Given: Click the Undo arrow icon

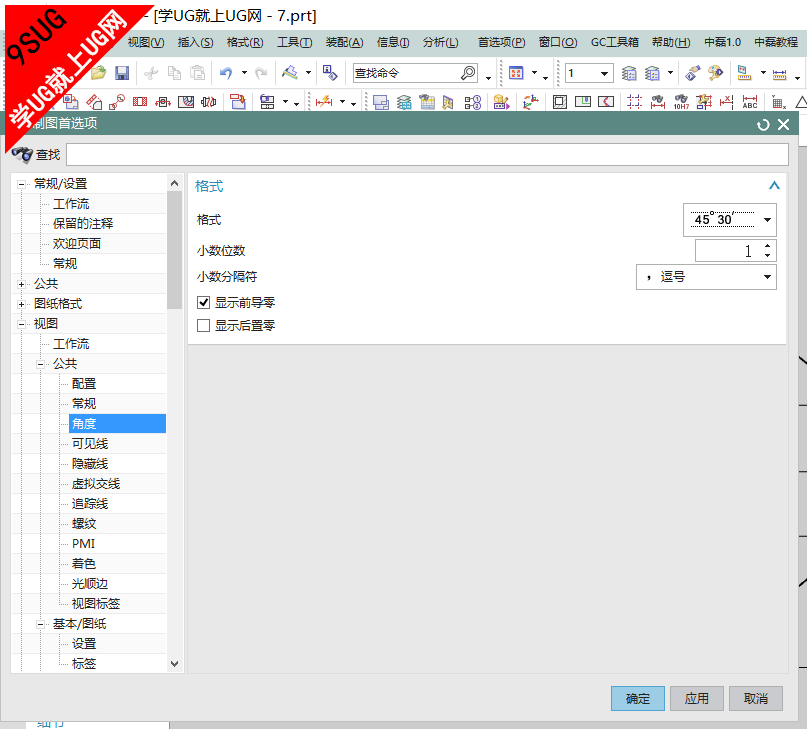Looking at the screenshot, I should click(x=226, y=73).
